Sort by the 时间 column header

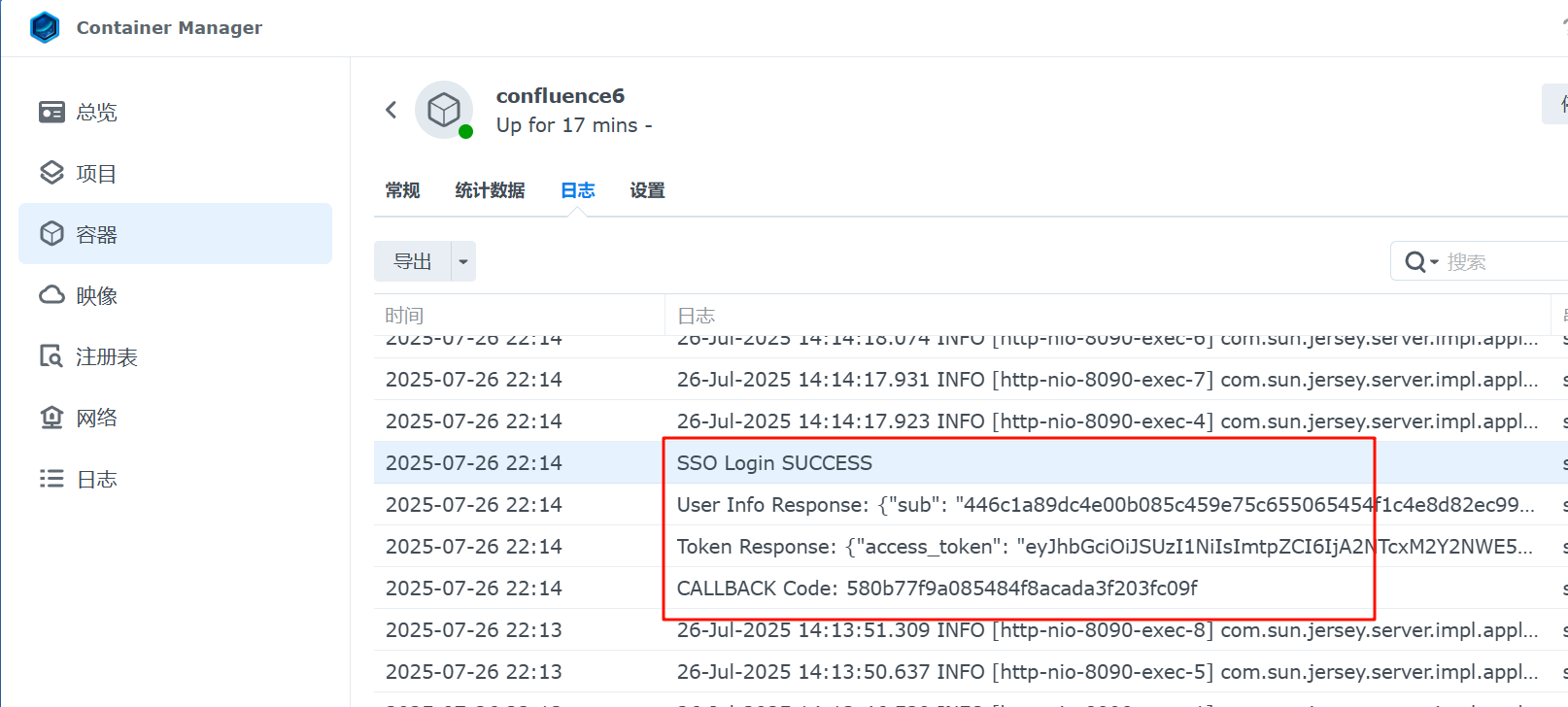click(520, 316)
